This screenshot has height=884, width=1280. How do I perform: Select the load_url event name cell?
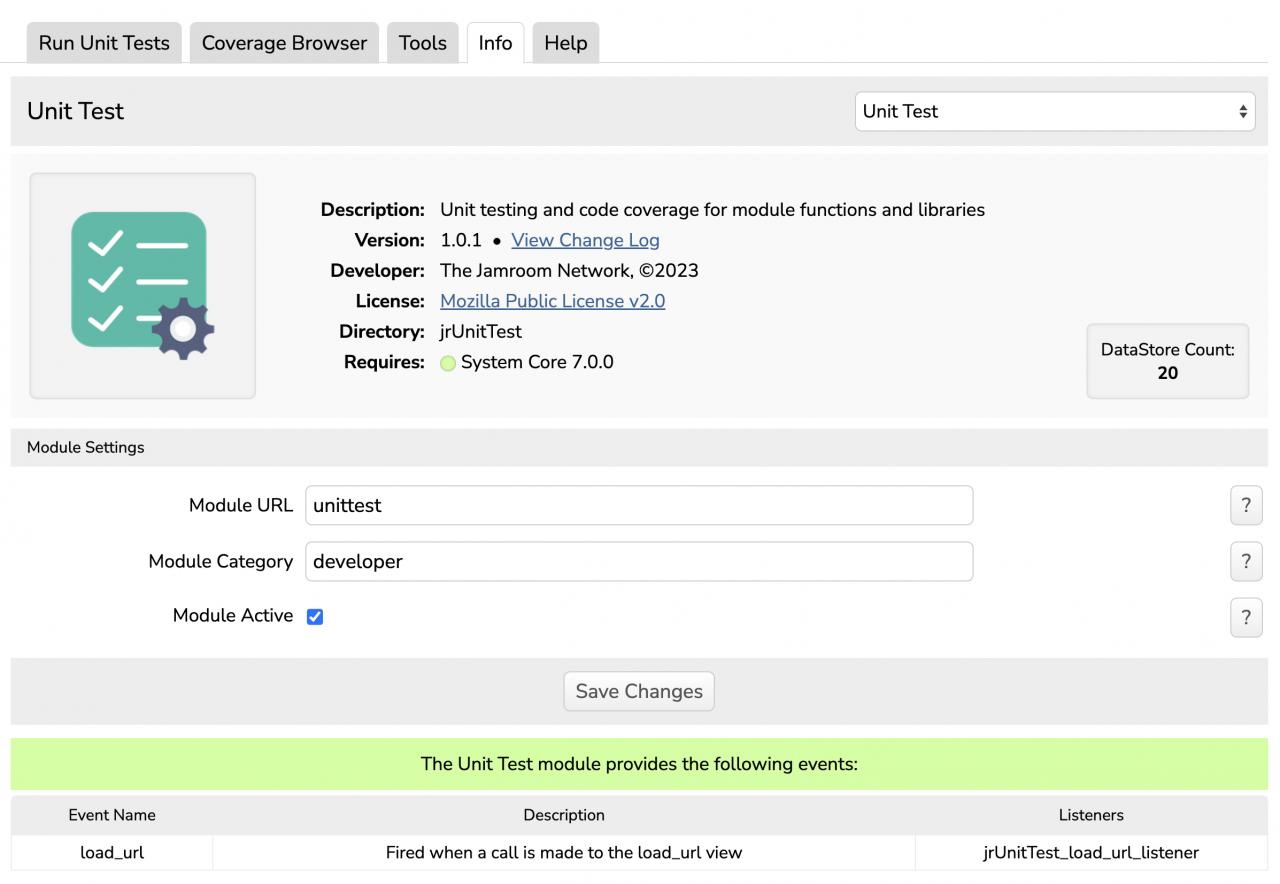[x=112, y=853]
